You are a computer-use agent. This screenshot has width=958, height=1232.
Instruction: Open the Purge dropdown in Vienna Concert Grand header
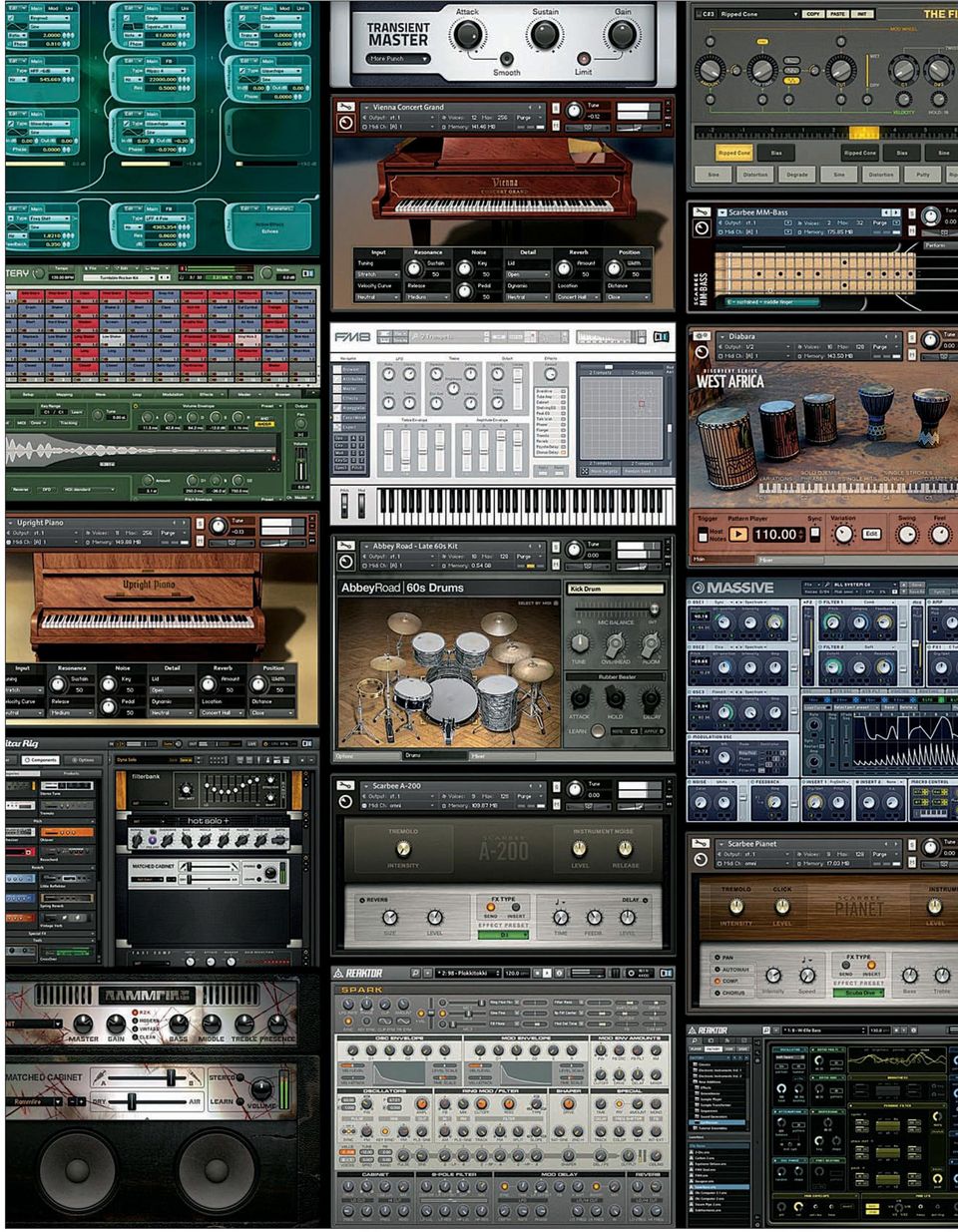(529, 117)
